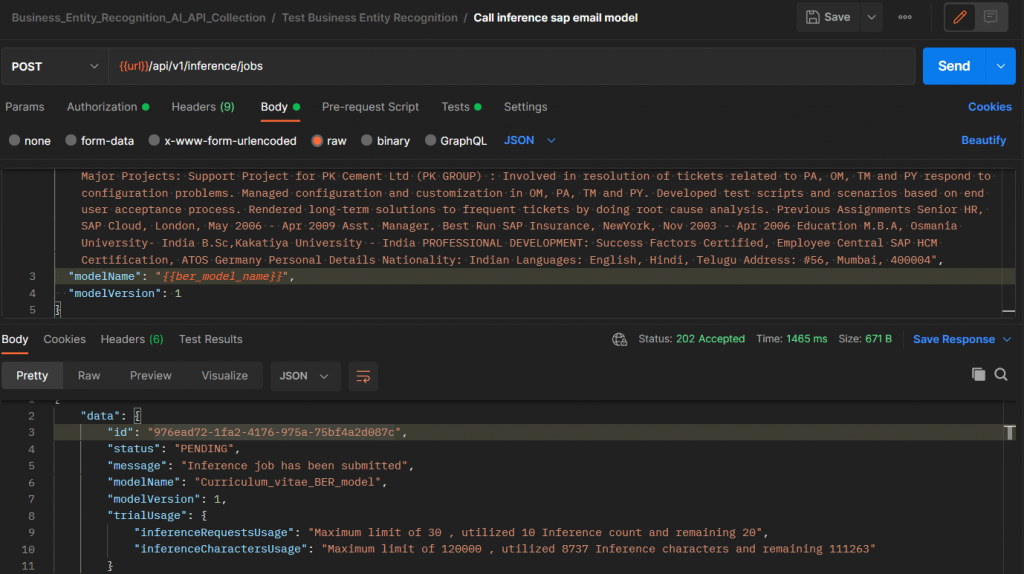Click the "Inference job has been submitted" message line
This screenshot has width=1024, height=574.
click(x=261, y=466)
